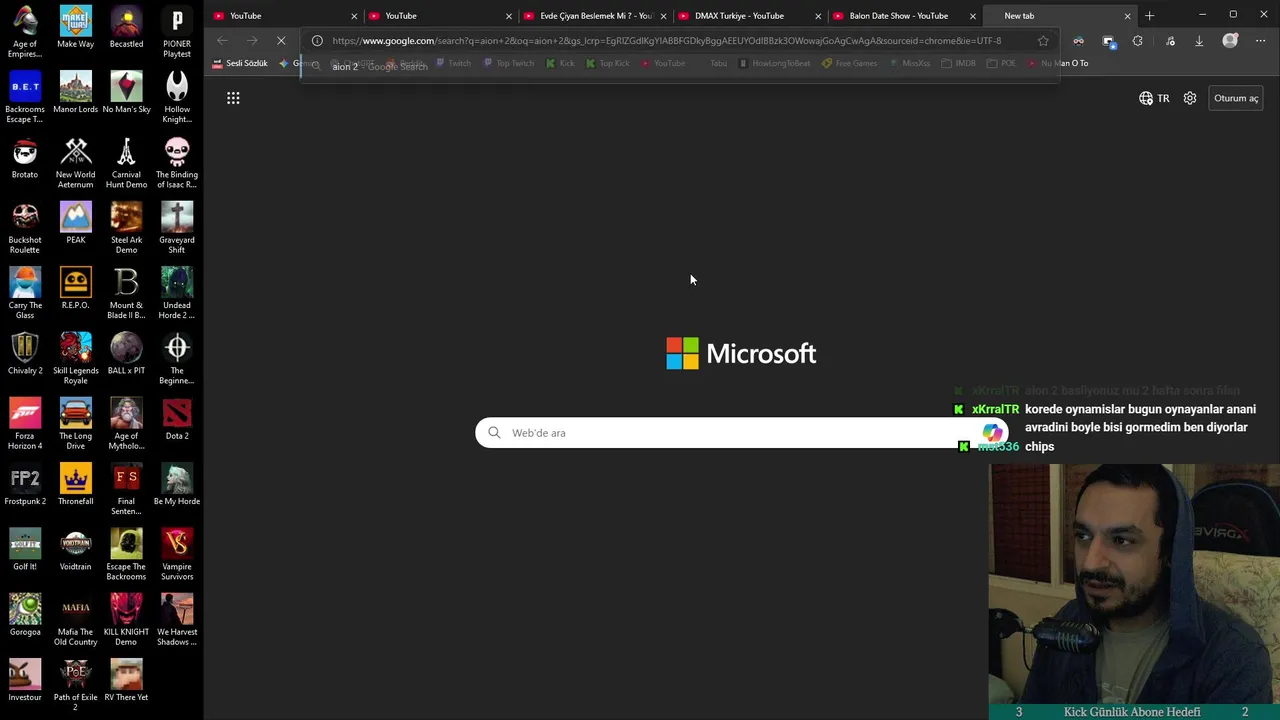The image size is (1280, 720).
Task: Select the Vampire Survivors desktop icon
Action: 177,554
